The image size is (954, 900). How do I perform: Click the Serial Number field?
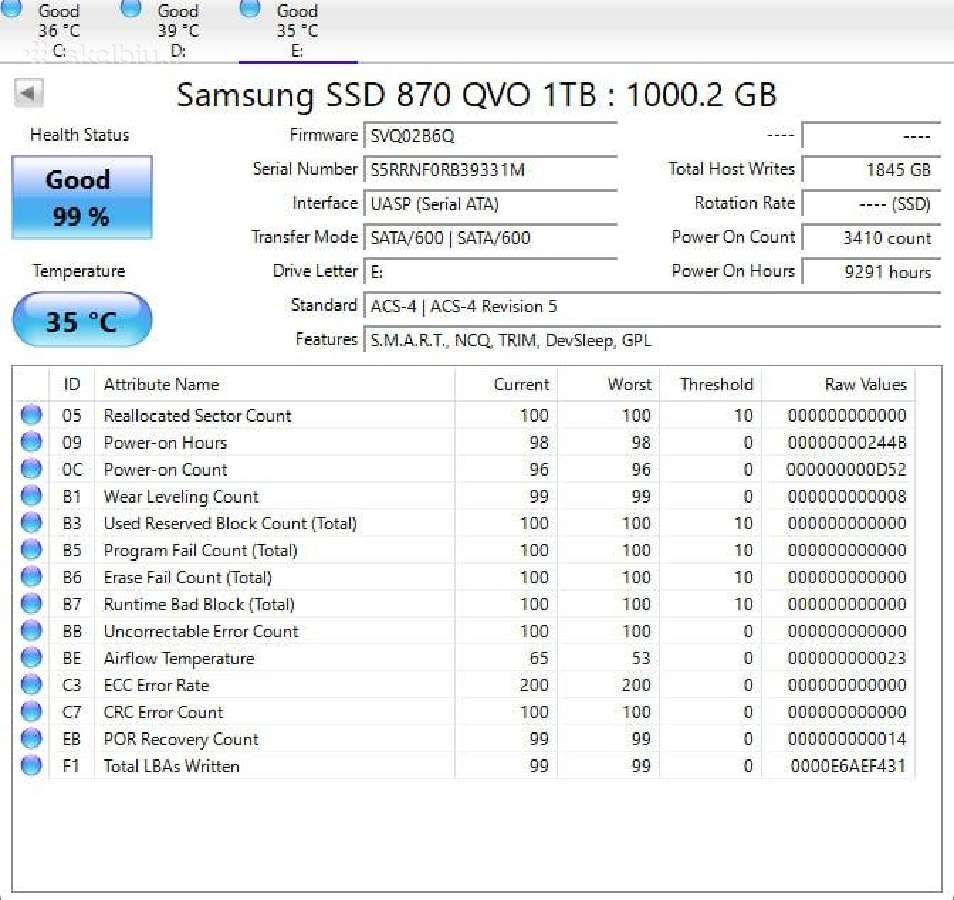[490, 170]
